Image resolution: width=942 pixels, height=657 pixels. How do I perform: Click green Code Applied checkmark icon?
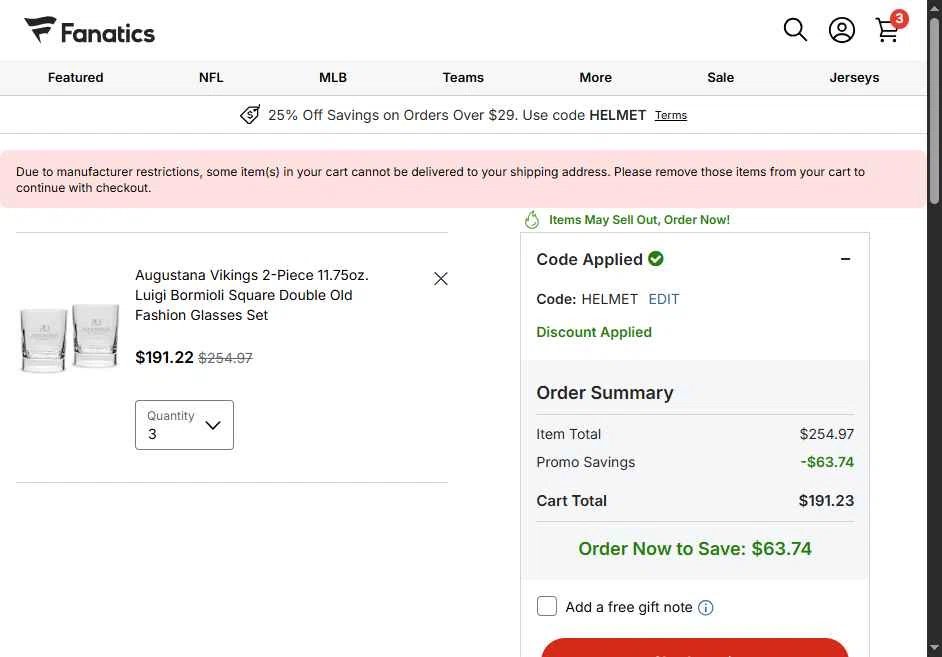[x=656, y=259]
